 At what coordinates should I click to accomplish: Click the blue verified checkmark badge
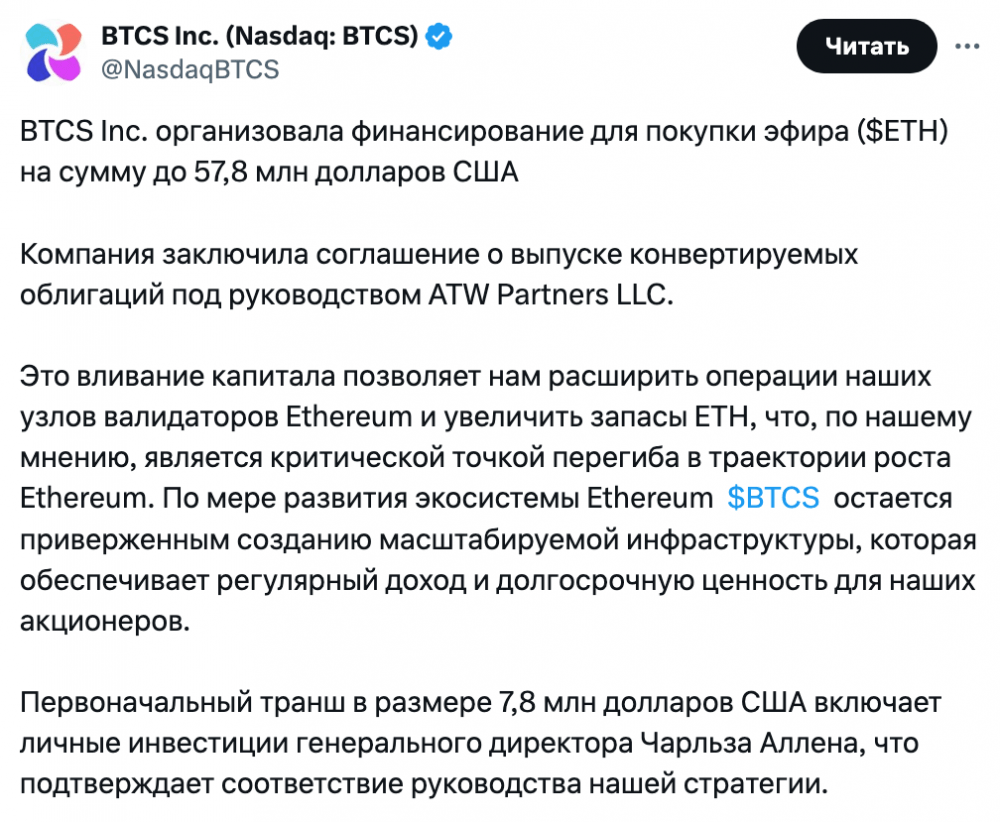coord(439,36)
